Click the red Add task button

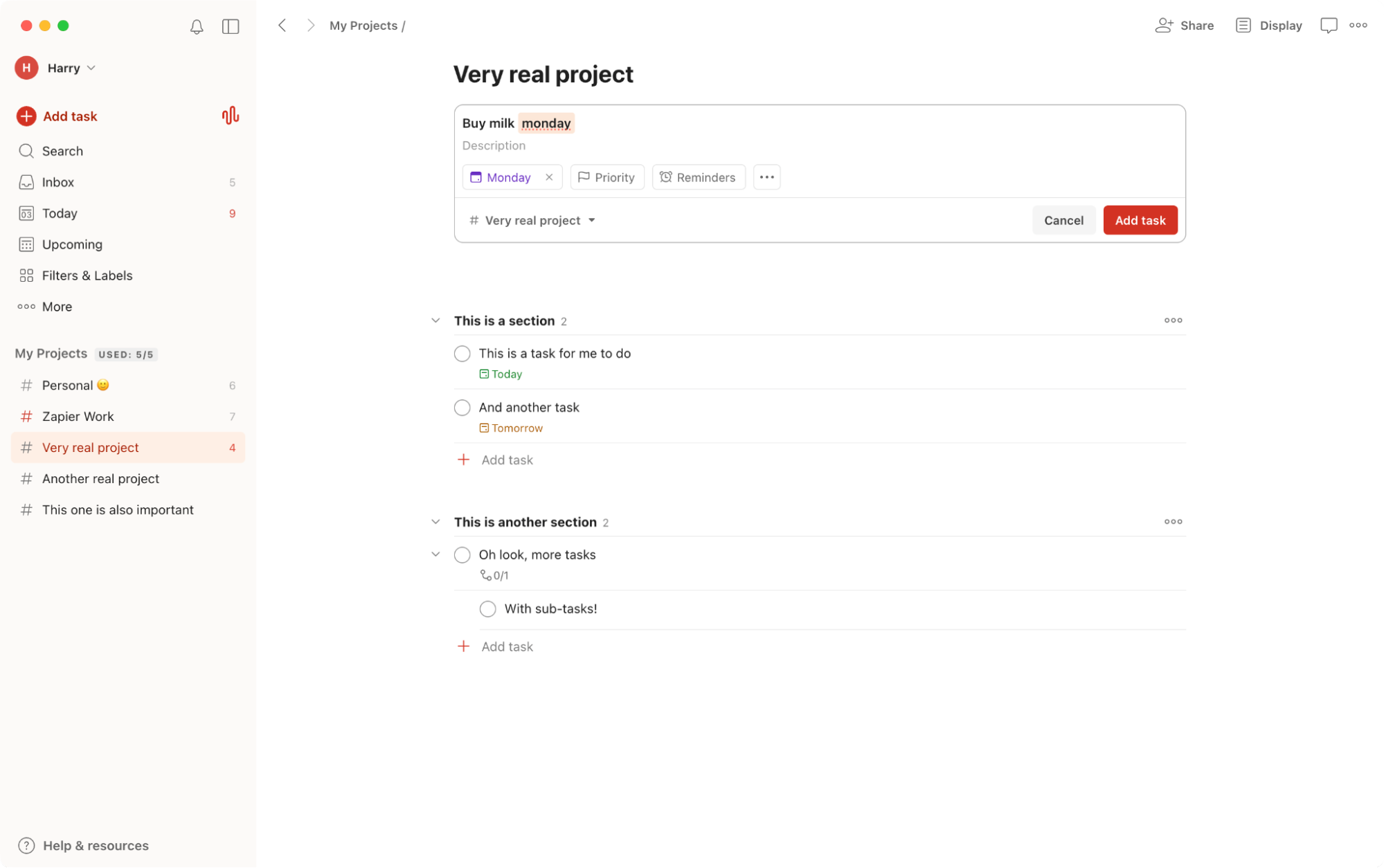click(1139, 220)
